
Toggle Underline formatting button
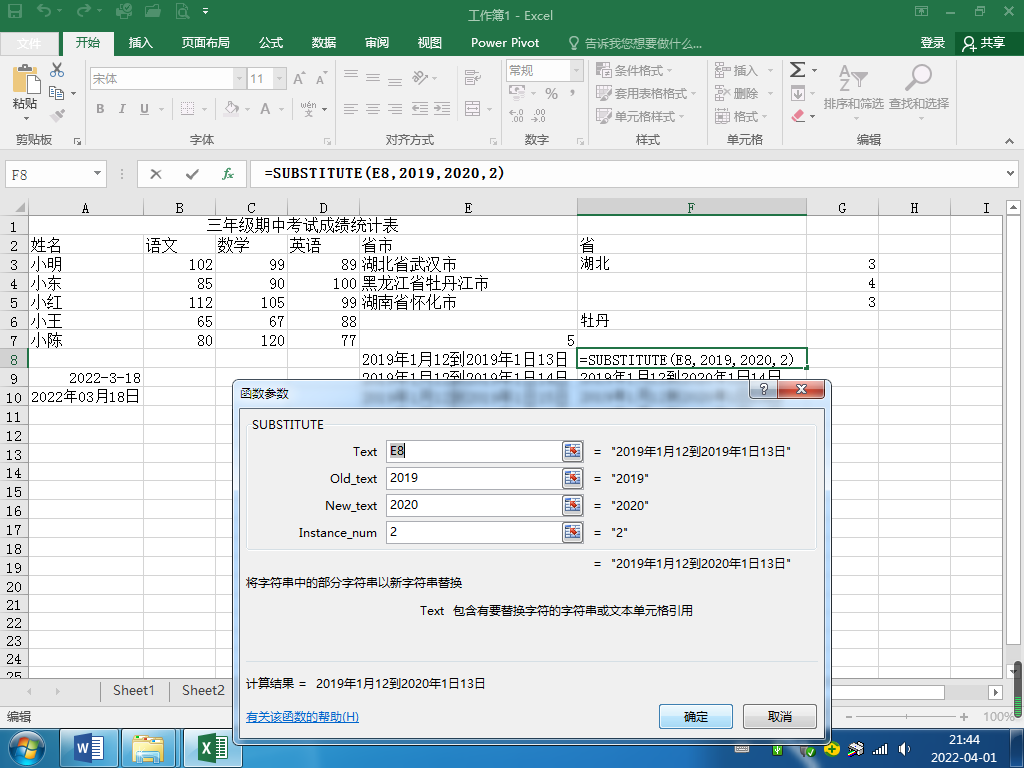point(144,108)
